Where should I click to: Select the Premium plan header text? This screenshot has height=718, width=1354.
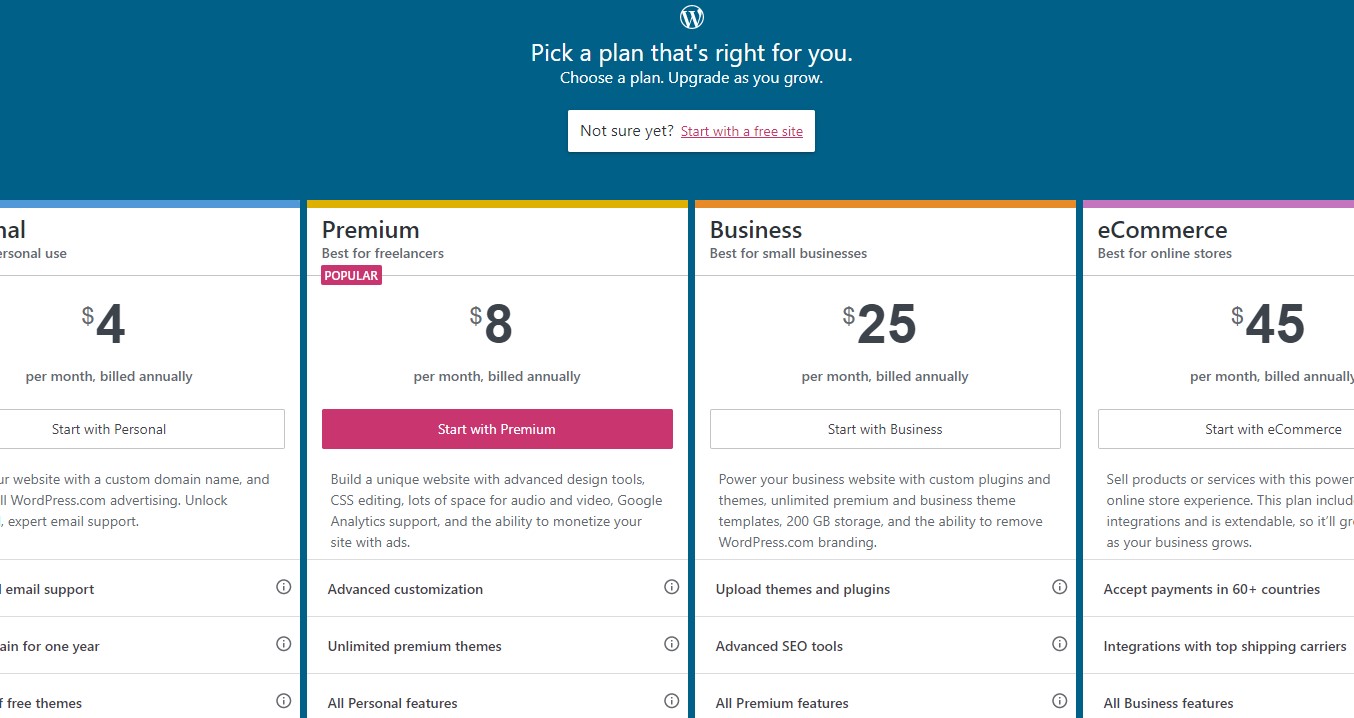point(370,229)
